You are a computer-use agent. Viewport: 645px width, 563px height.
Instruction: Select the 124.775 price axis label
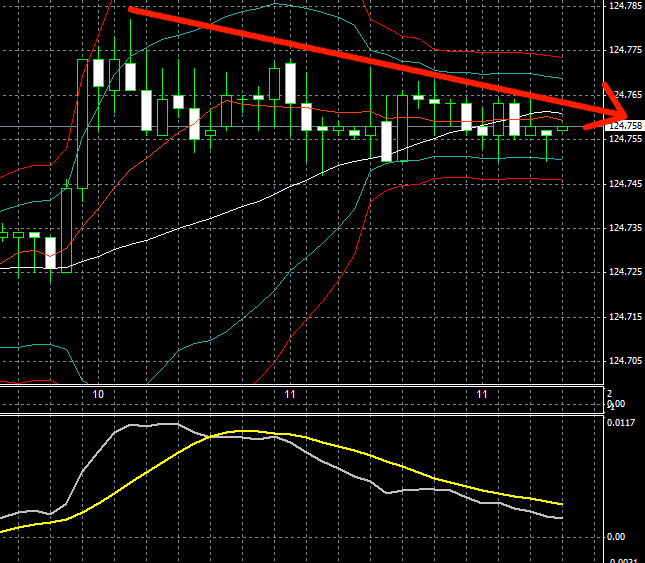(625, 50)
